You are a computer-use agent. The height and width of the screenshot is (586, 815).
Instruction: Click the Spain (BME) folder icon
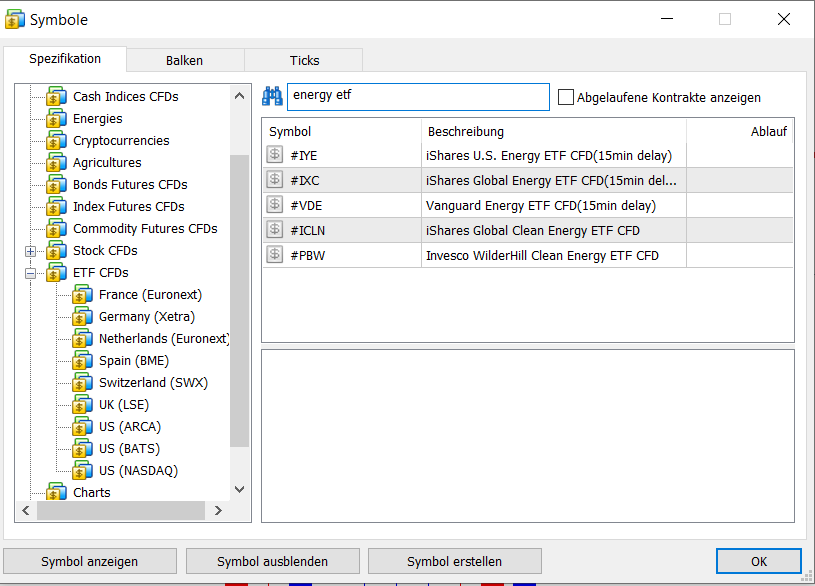(x=82, y=361)
